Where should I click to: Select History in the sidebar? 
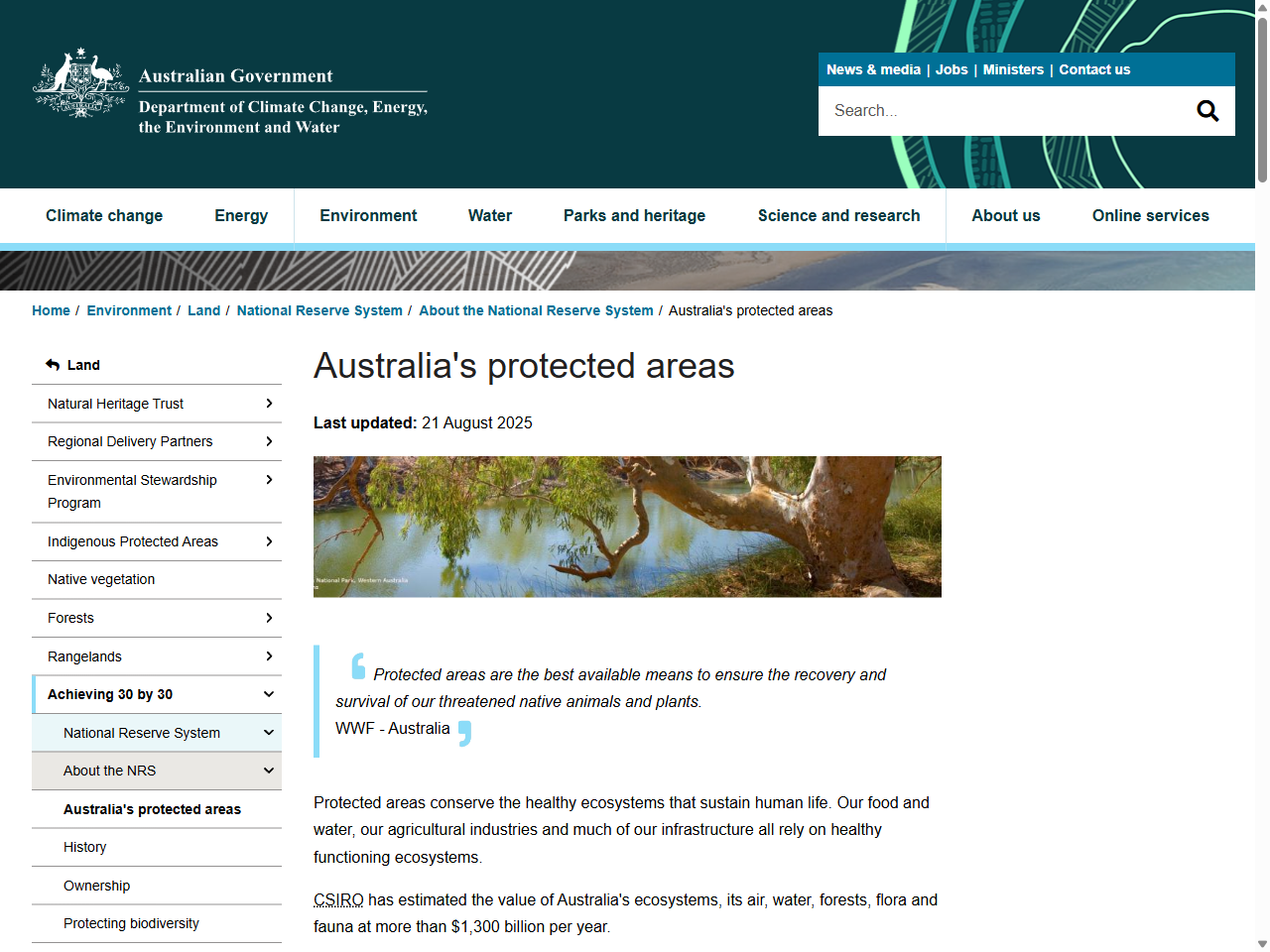coord(85,847)
